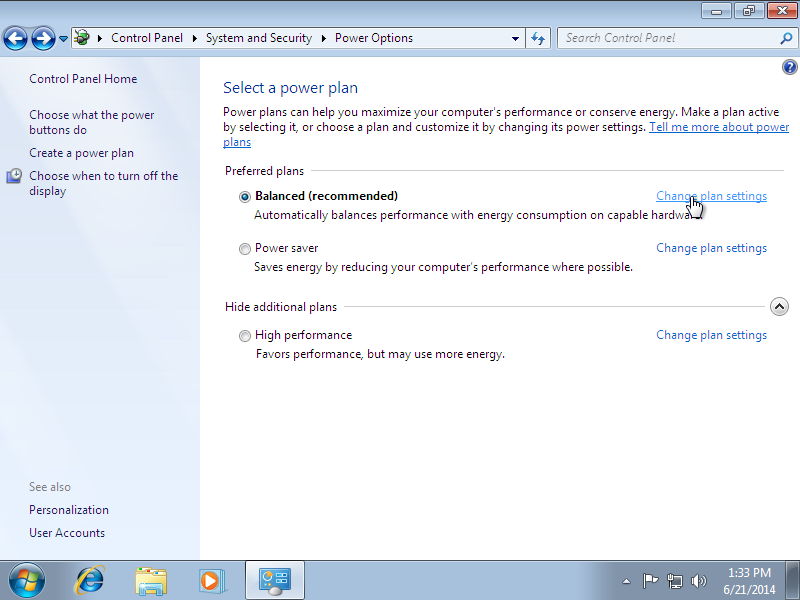Select the Power Options breadcrumb

[x=374, y=38]
